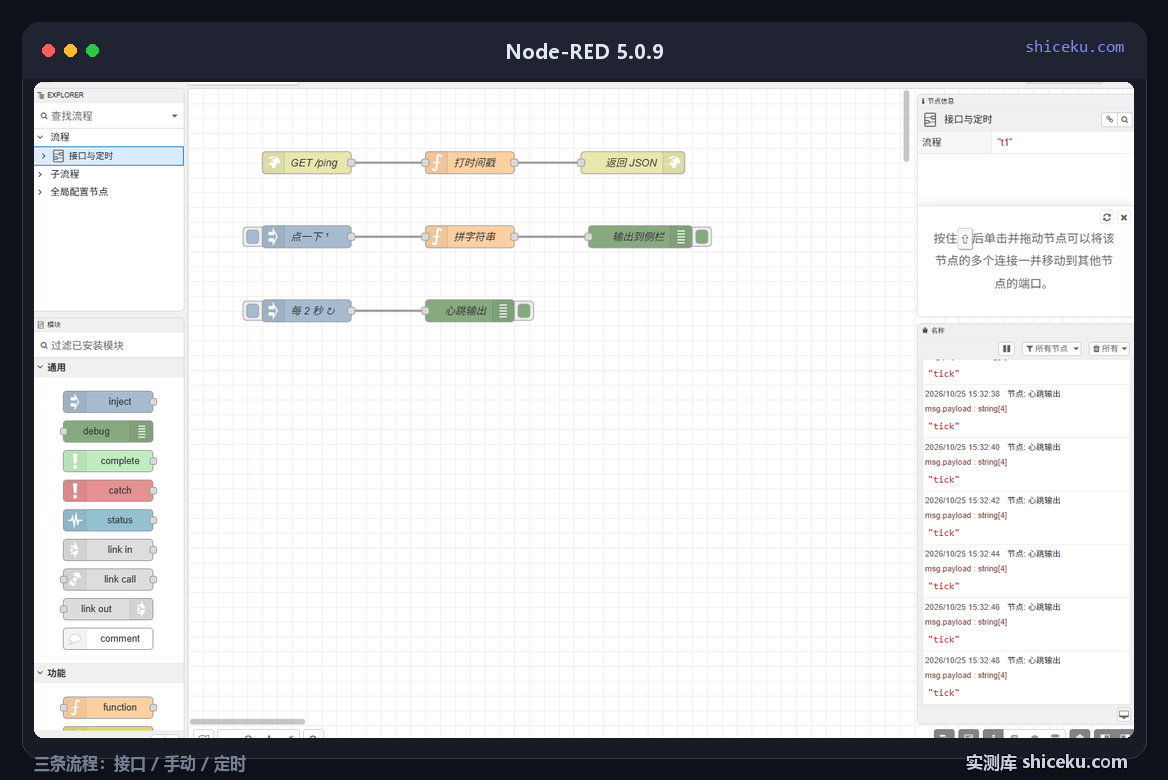Image resolution: width=1168 pixels, height=780 pixels.
Task: Click the canvas horizontal scrollbar
Action: (x=247, y=721)
